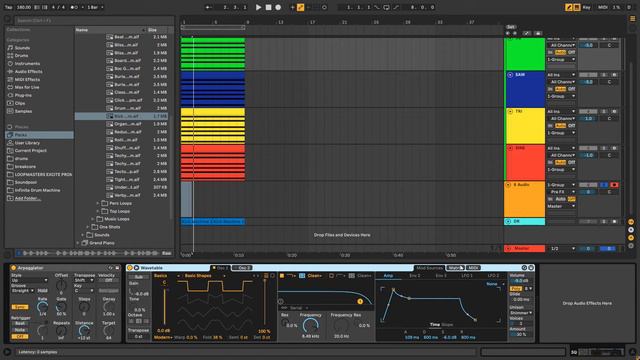The width and height of the screenshot is (640, 360).
Task: Open Master 1/2 output dropdown
Action: pyautogui.click(x=561, y=249)
